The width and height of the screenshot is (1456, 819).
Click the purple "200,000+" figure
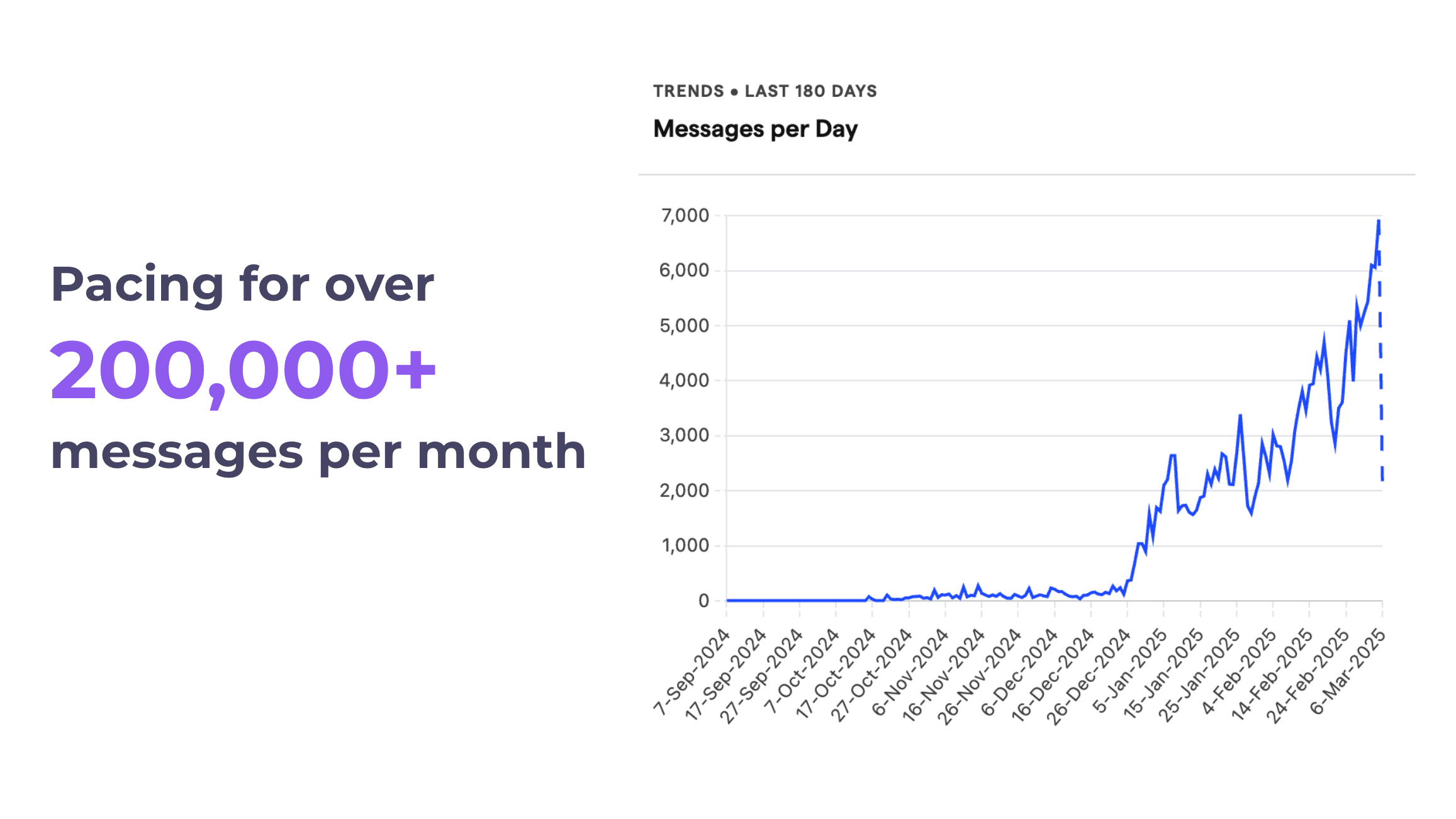(243, 370)
